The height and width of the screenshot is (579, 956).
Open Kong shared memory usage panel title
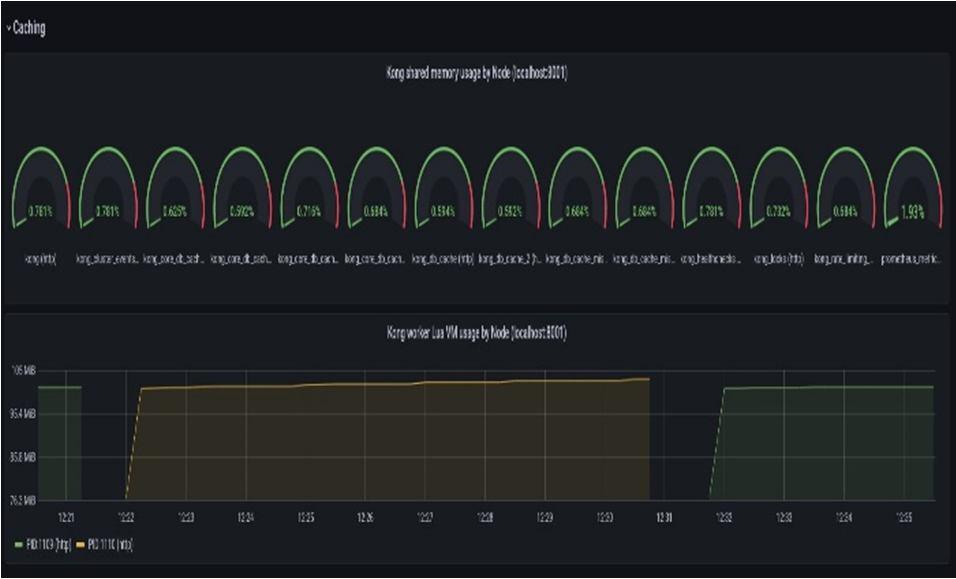pos(477,74)
